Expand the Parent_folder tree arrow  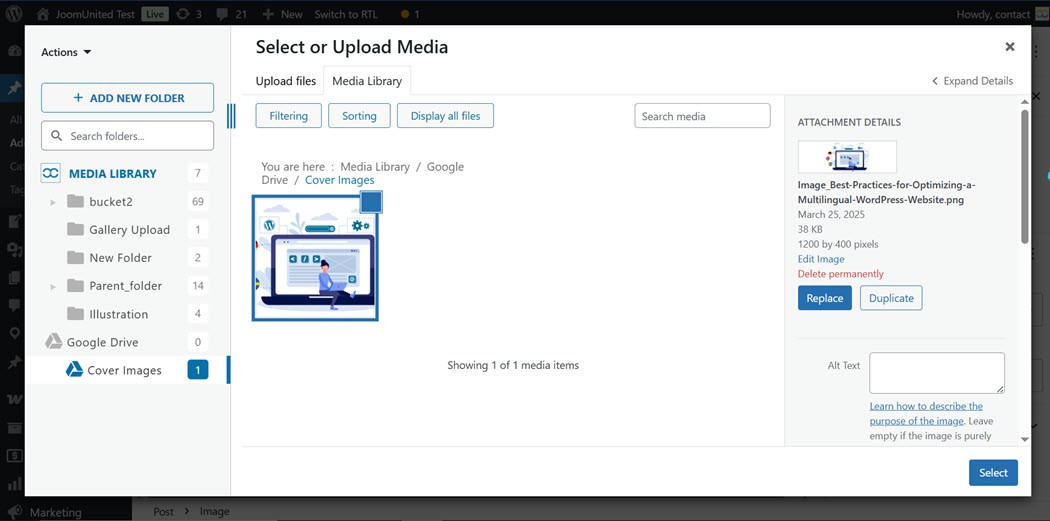coord(53,286)
